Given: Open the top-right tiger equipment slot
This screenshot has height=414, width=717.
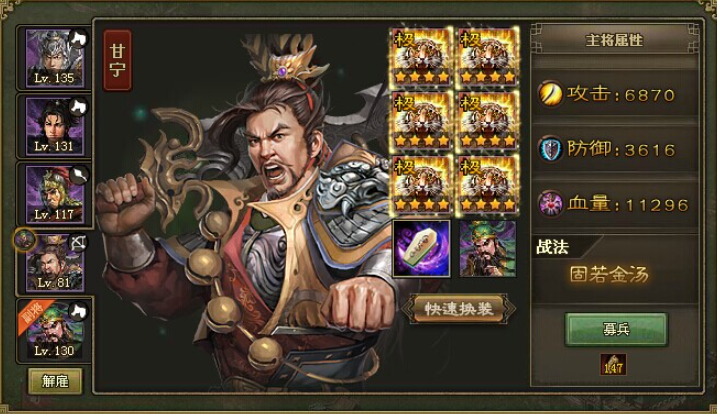Looking at the screenshot, I should pyautogui.click(x=487, y=57).
